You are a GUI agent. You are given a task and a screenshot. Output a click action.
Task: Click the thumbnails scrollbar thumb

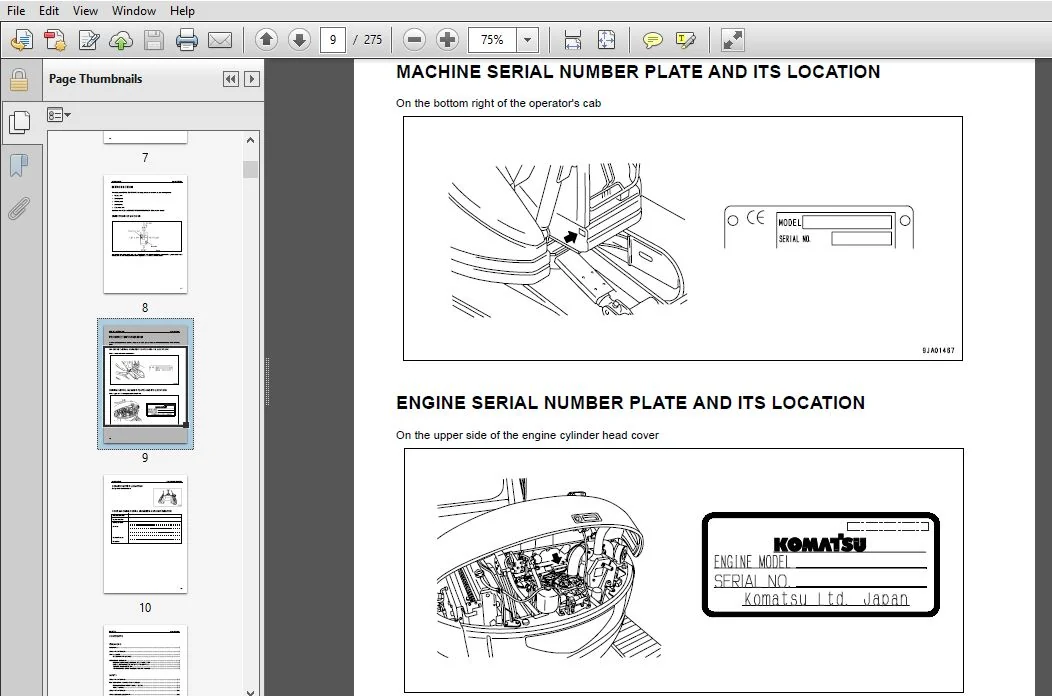coord(250,169)
